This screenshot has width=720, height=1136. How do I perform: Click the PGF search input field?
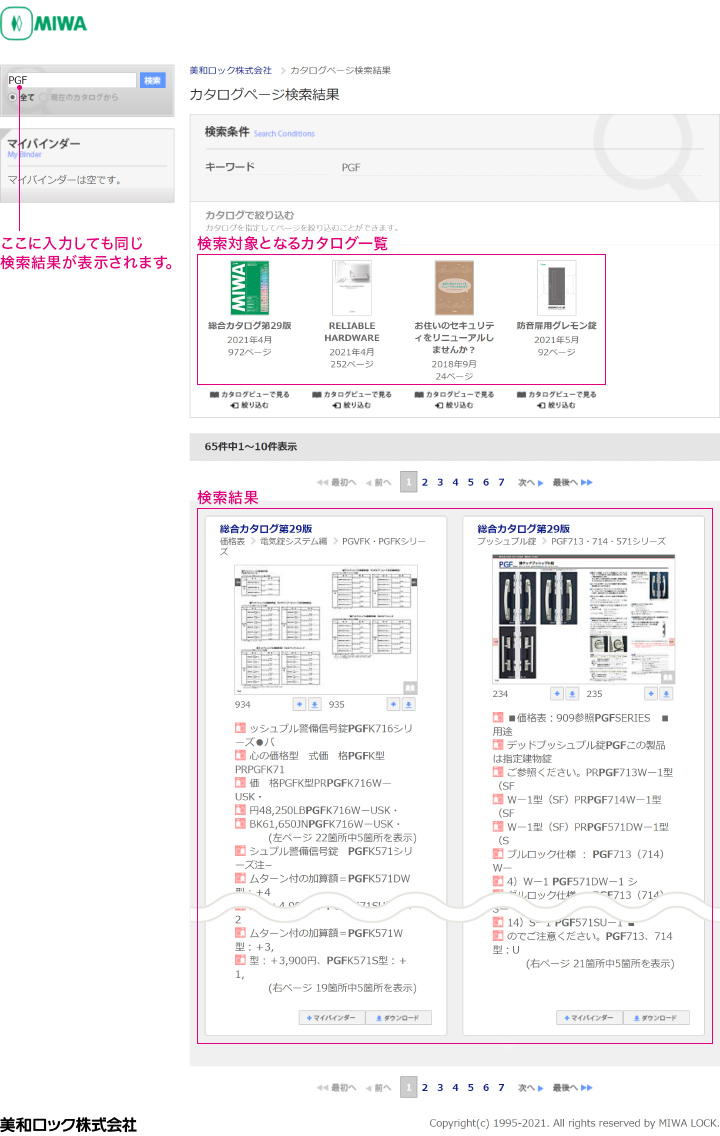click(x=71, y=80)
